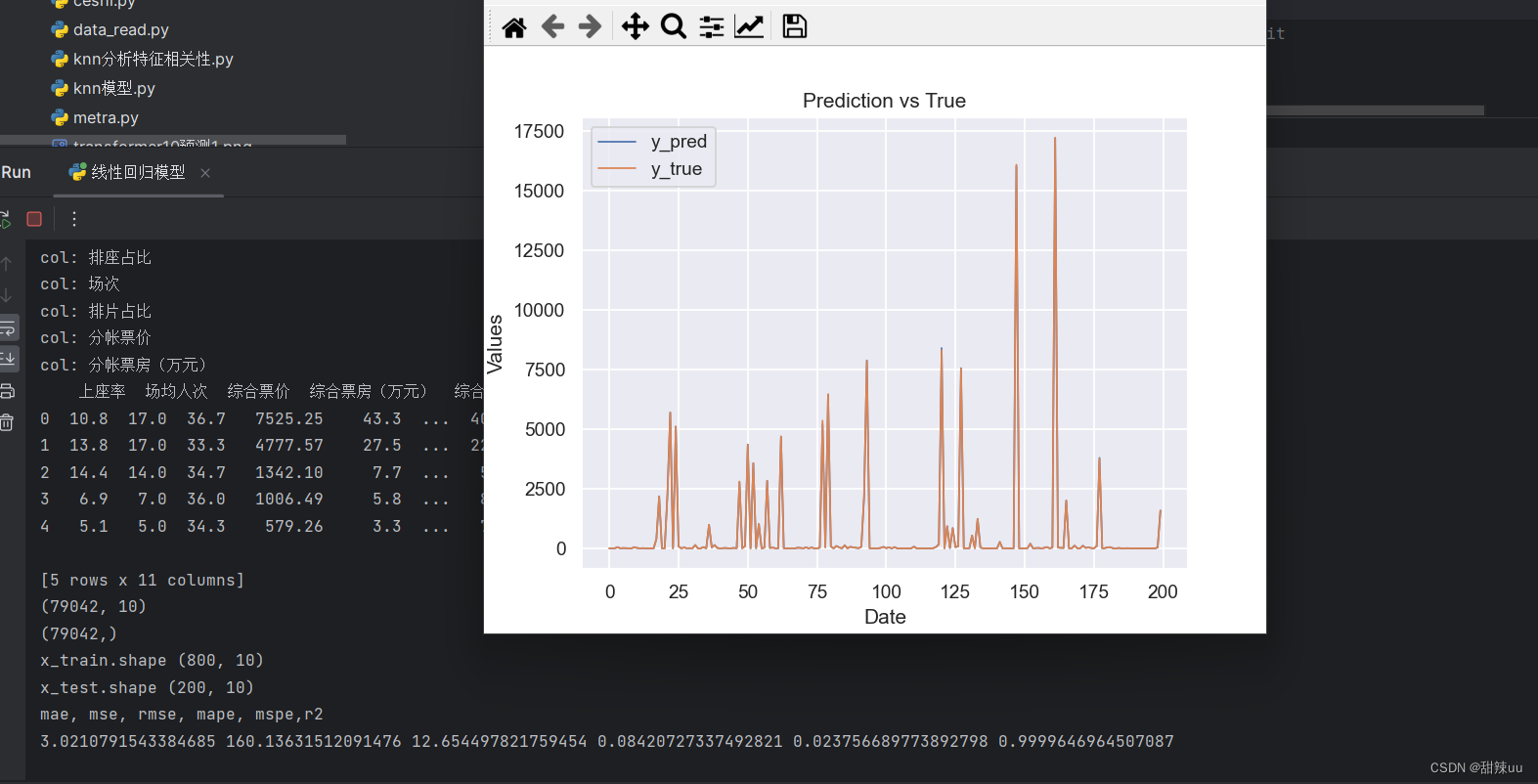The width and height of the screenshot is (1538, 784).
Task: Toggle scroll to end of console
Action: click(8, 359)
